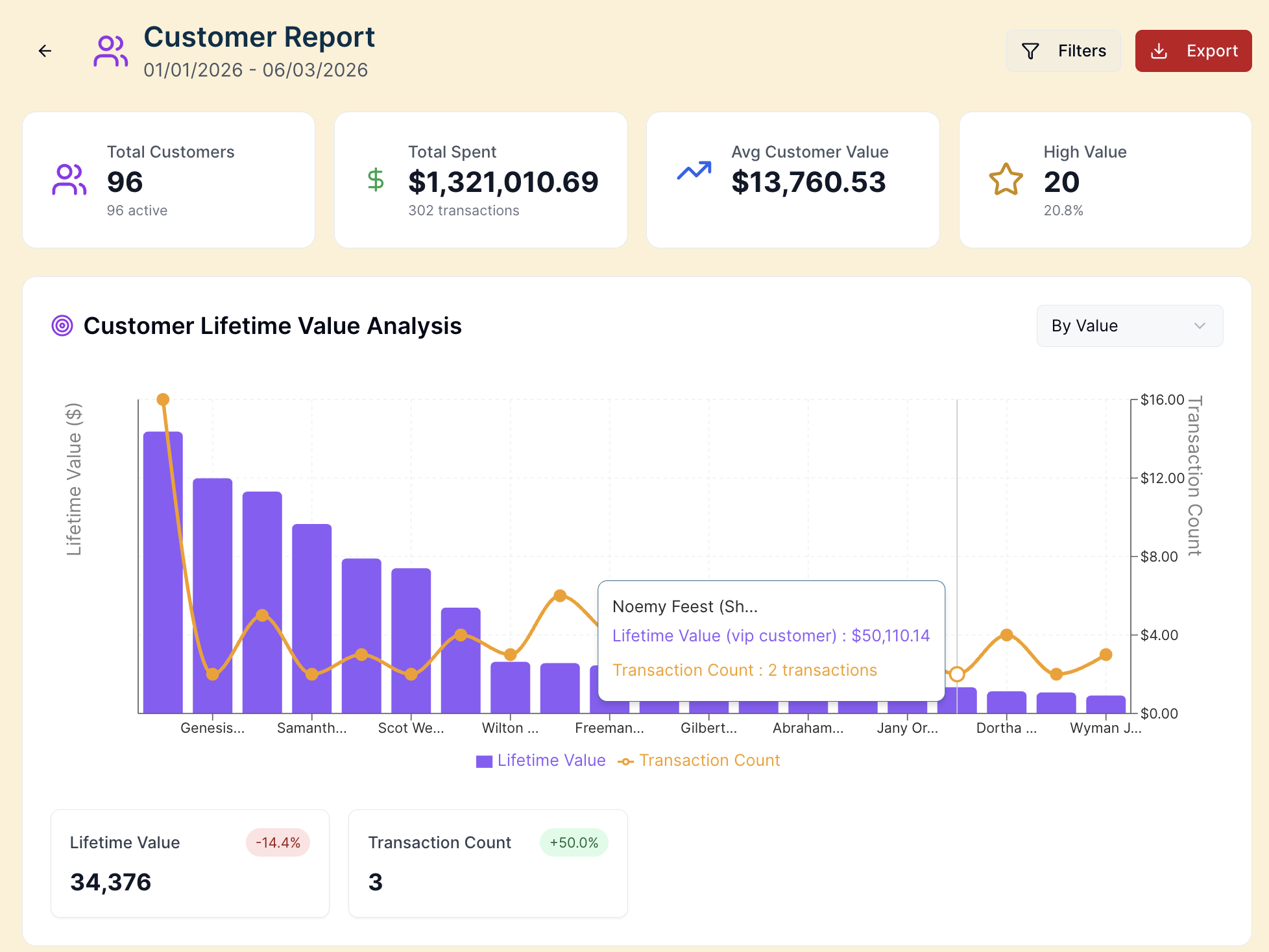This screenshot has width=1269, height=952.
Task: Click the +50.0% Transaction Count badge
Action: [574, 842]
